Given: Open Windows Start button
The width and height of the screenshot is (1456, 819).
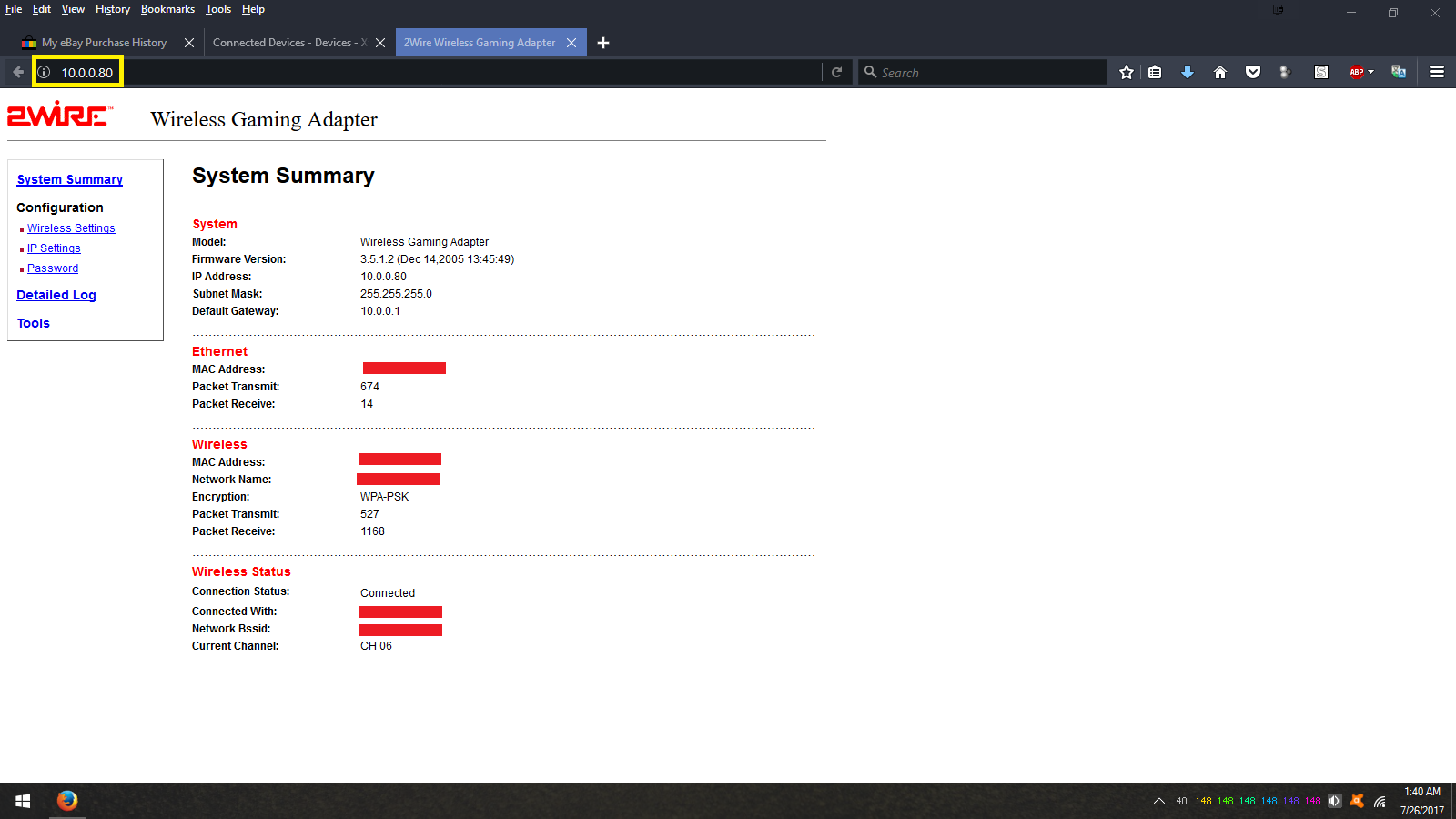Looking at the screenshot, I should tap(23, 801).
